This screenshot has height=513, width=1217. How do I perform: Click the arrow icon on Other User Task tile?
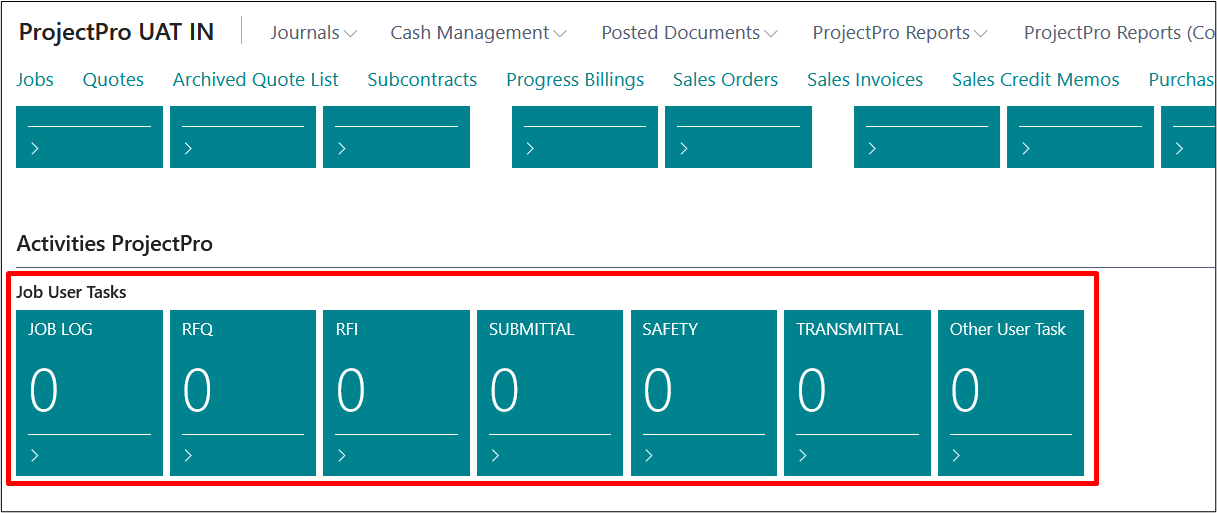(956, 456)
